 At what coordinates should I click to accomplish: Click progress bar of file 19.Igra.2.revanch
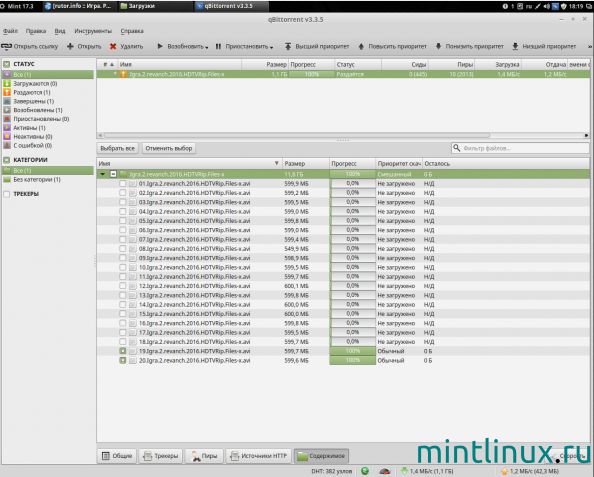click(x=353, y=351)
